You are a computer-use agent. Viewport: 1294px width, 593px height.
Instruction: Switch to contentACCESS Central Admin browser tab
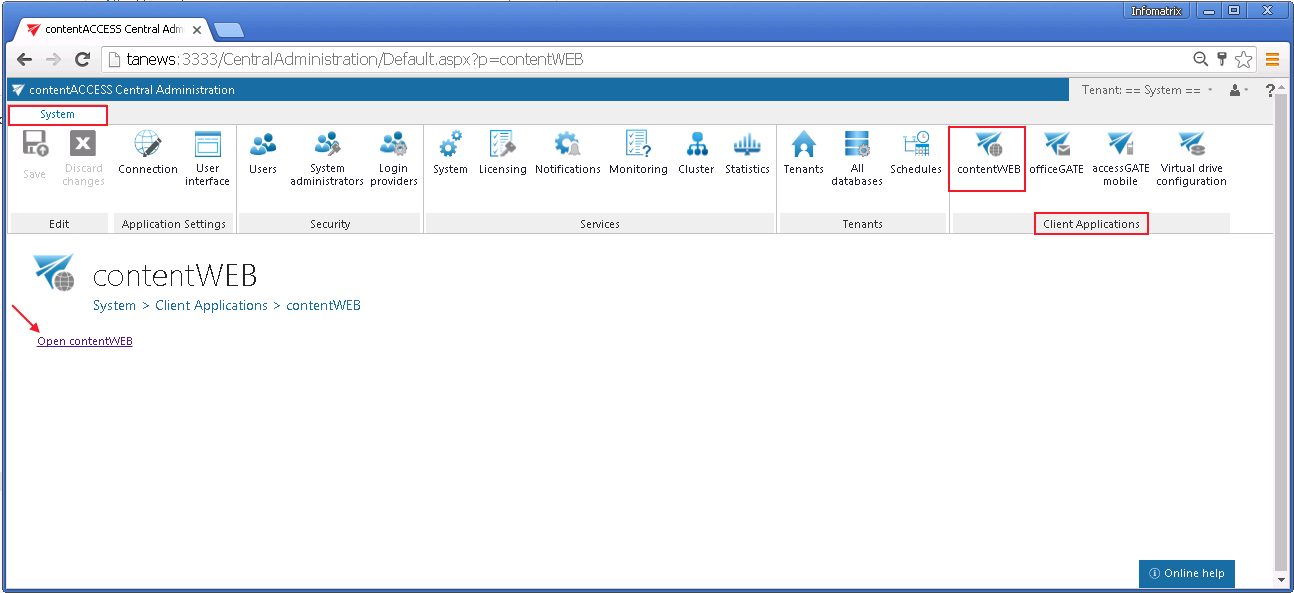(x=110, y=30)
